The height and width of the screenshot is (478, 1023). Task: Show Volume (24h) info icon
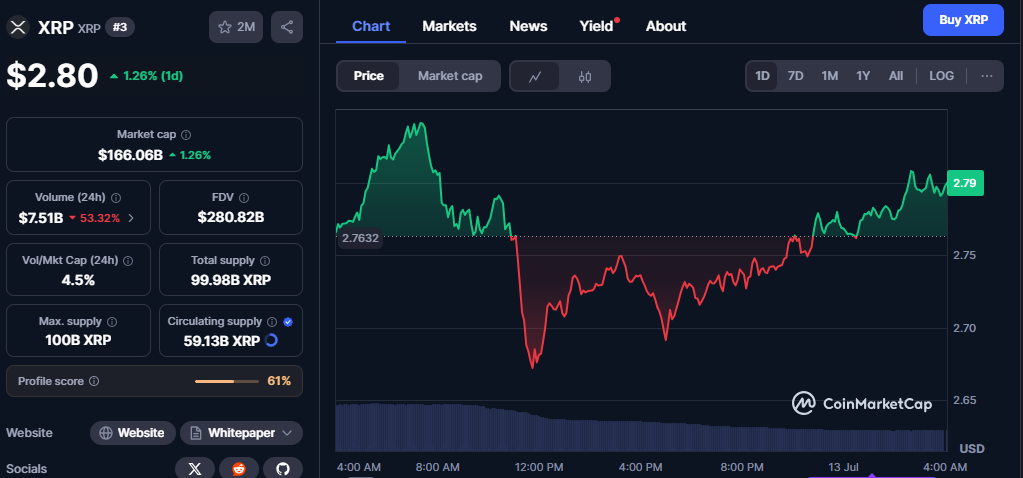(116, 198)
